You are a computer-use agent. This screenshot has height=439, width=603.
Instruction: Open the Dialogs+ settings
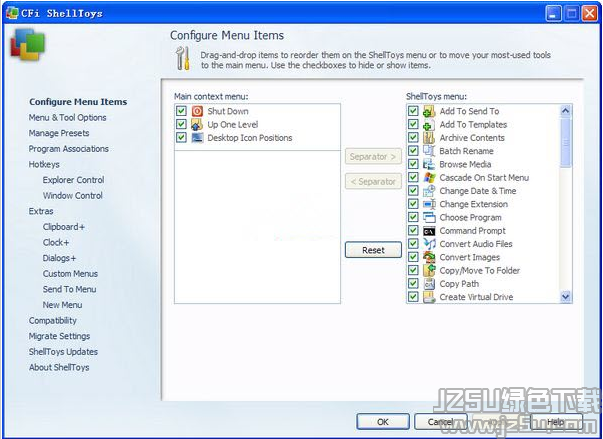coord(59,258)
